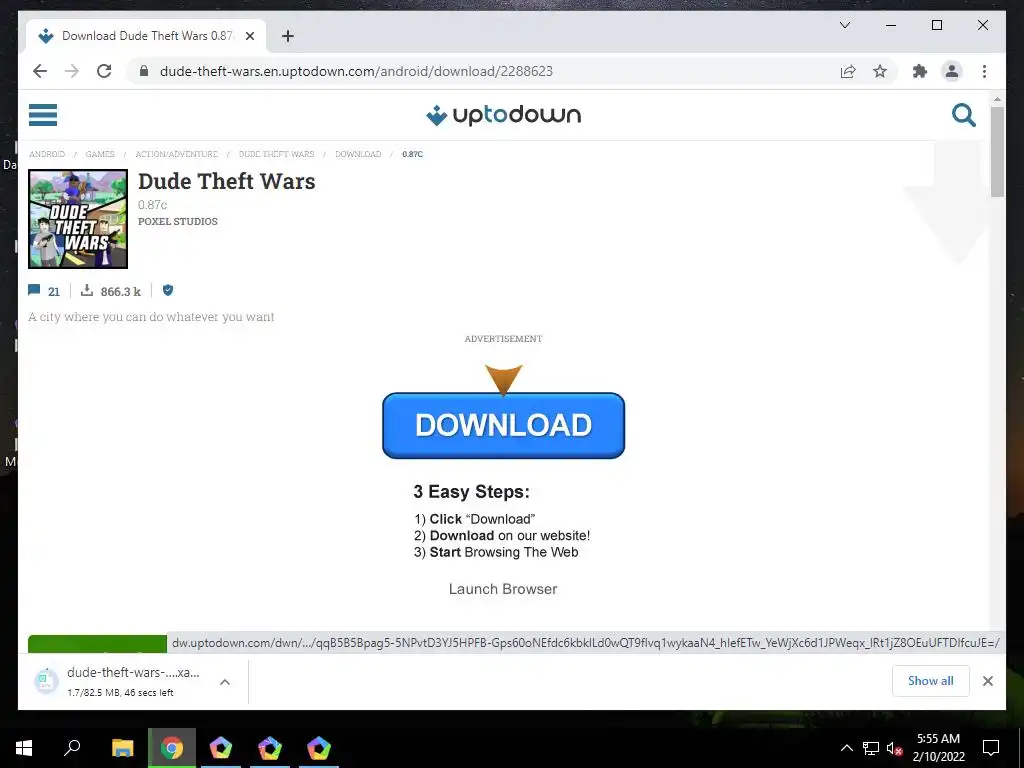The image size is (1024, 768).
Task: Click the comments speech bubble icon
Action: click(x=34, y=290)
